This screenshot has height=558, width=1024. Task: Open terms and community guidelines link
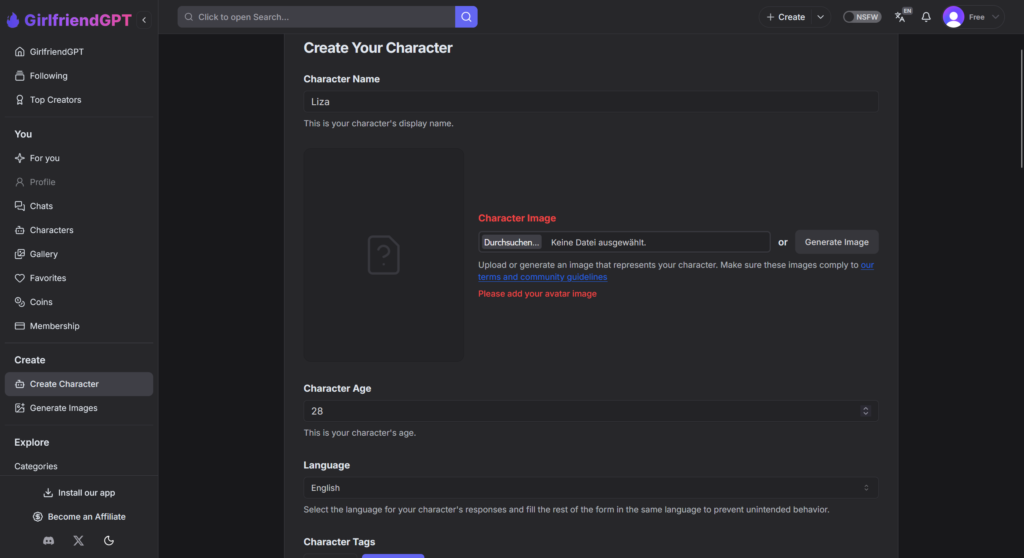(x=543, y=277)
